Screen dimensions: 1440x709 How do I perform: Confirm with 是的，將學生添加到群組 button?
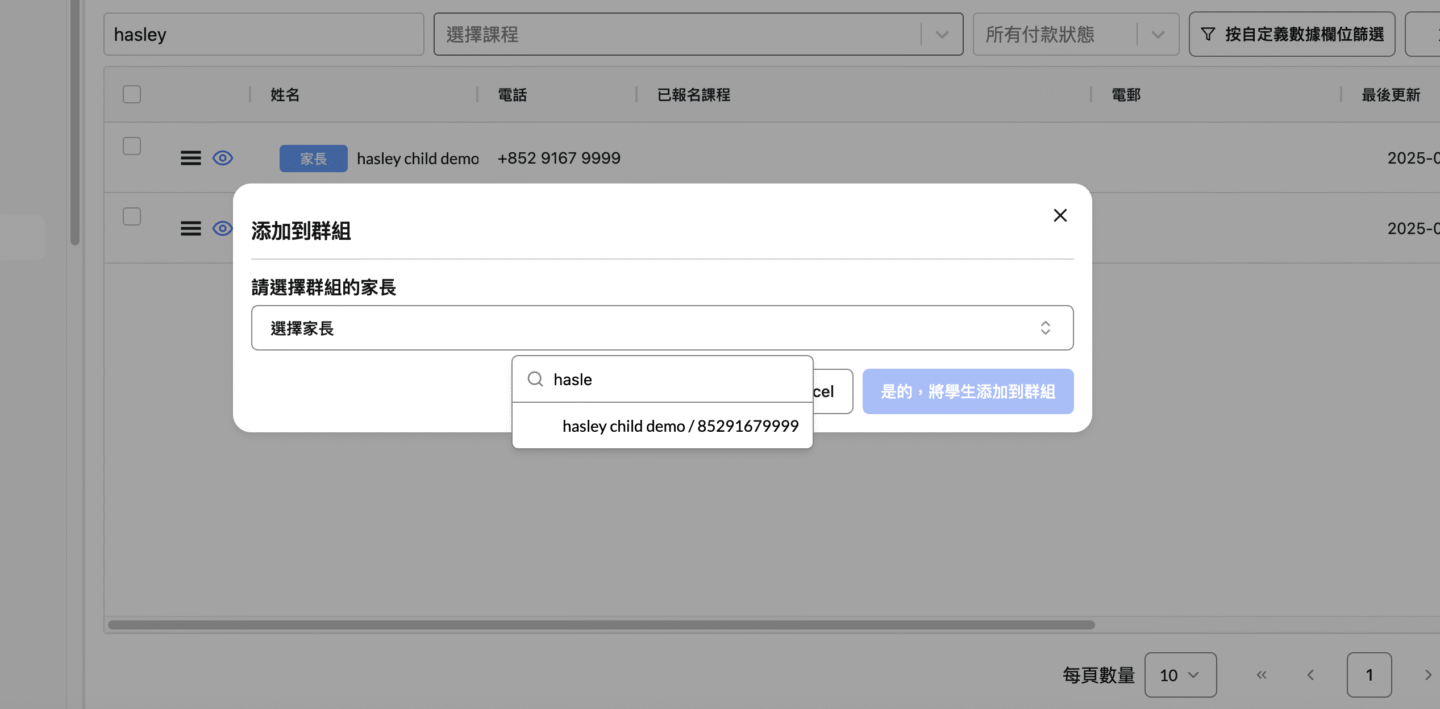(x=967, y=392)
